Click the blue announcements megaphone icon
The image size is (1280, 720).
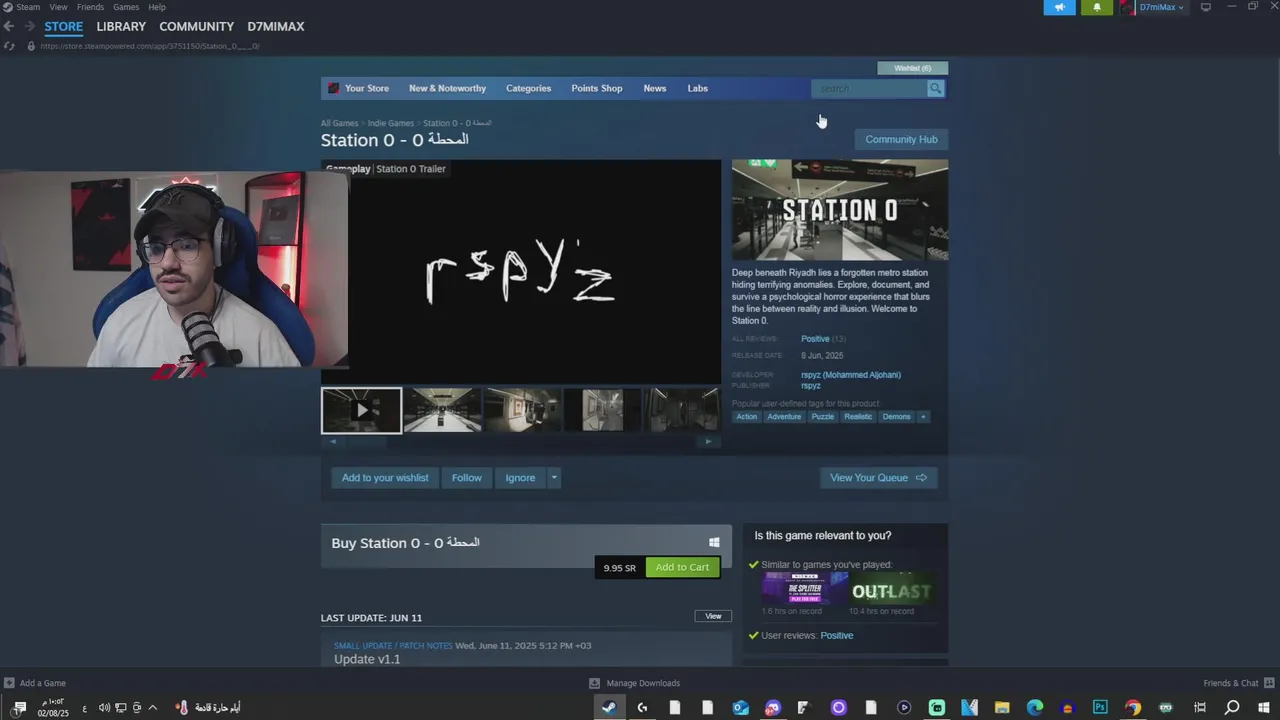(x=1060, y=7)
